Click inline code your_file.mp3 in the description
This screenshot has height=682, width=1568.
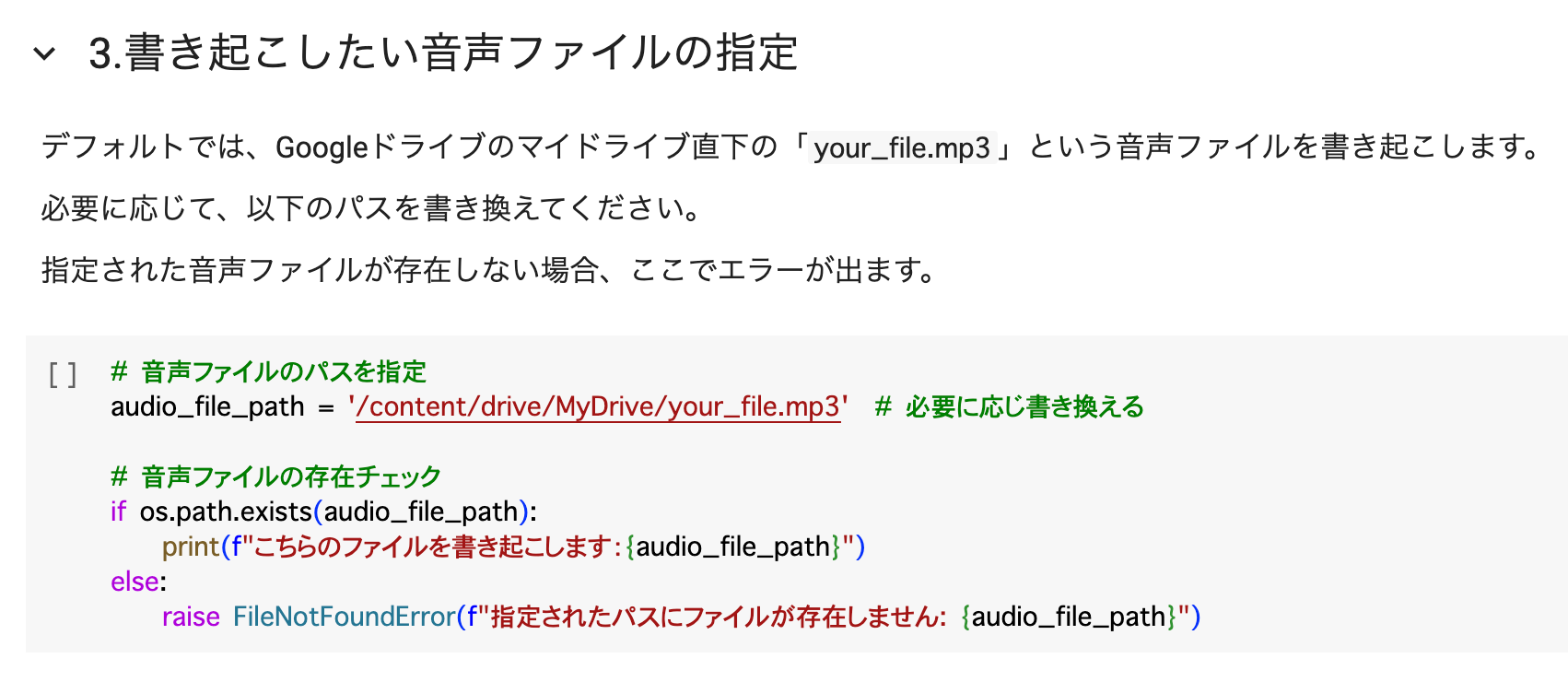(901, 147)
